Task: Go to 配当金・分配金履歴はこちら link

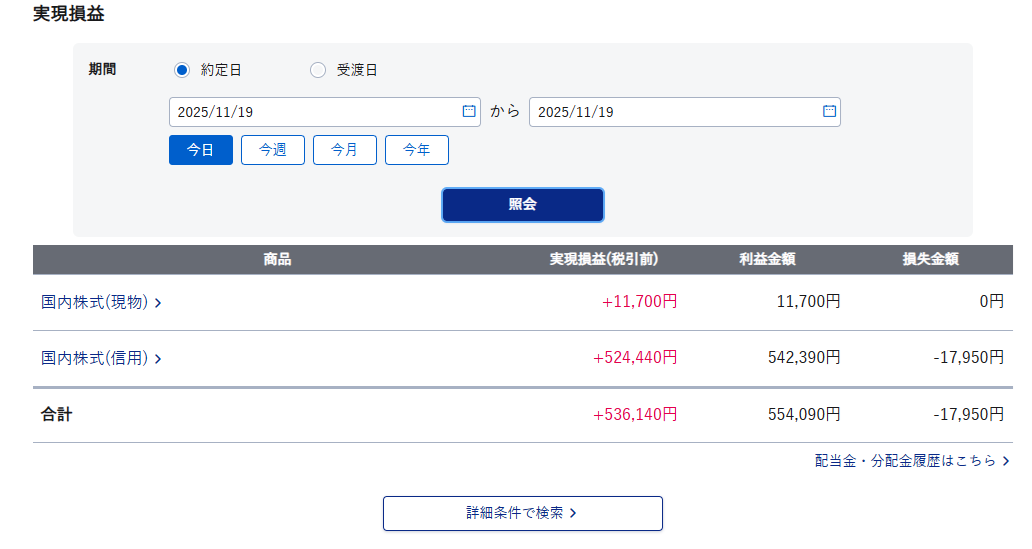Action: [905, 461]
